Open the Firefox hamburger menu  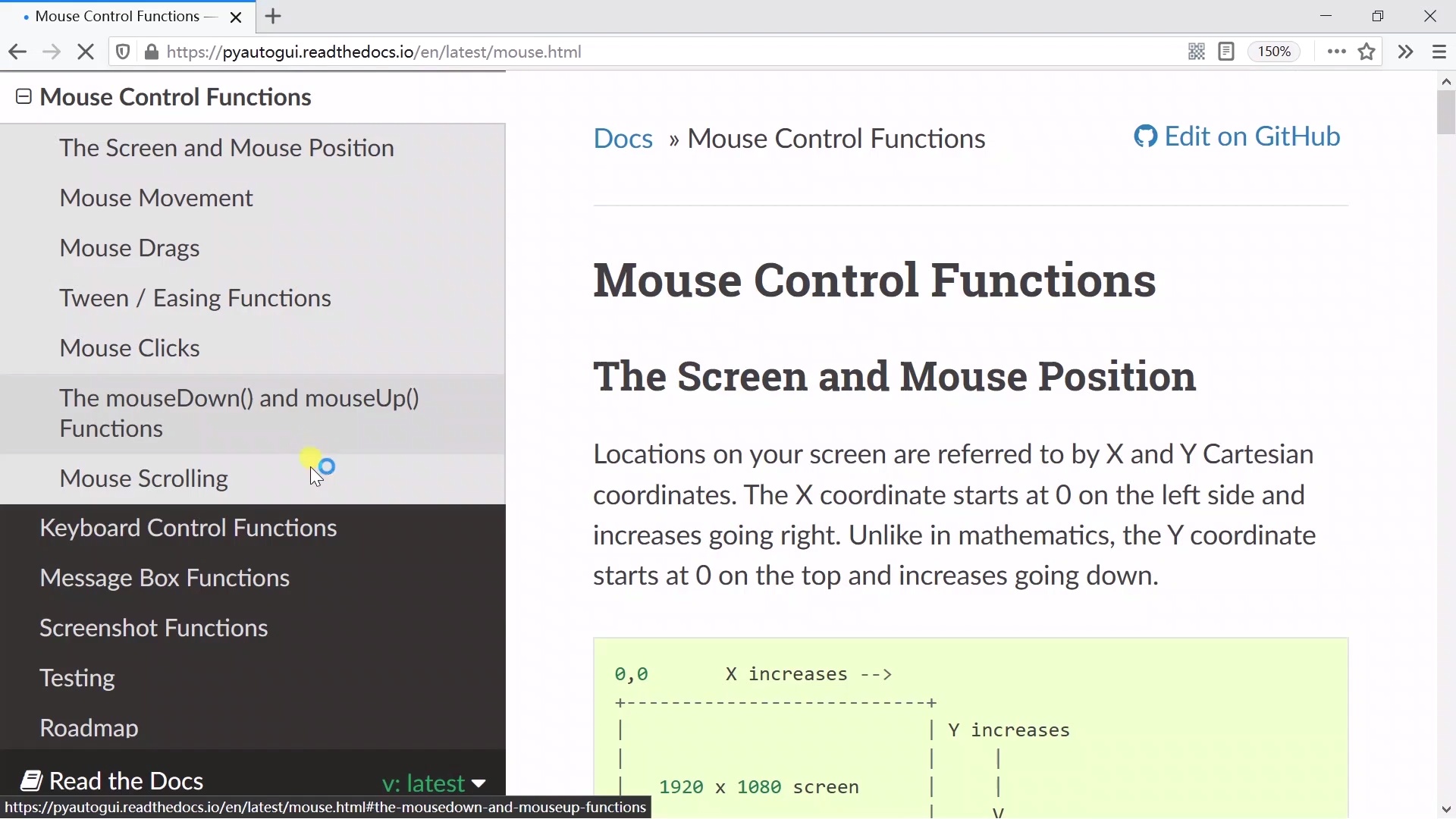[1439, 52]
